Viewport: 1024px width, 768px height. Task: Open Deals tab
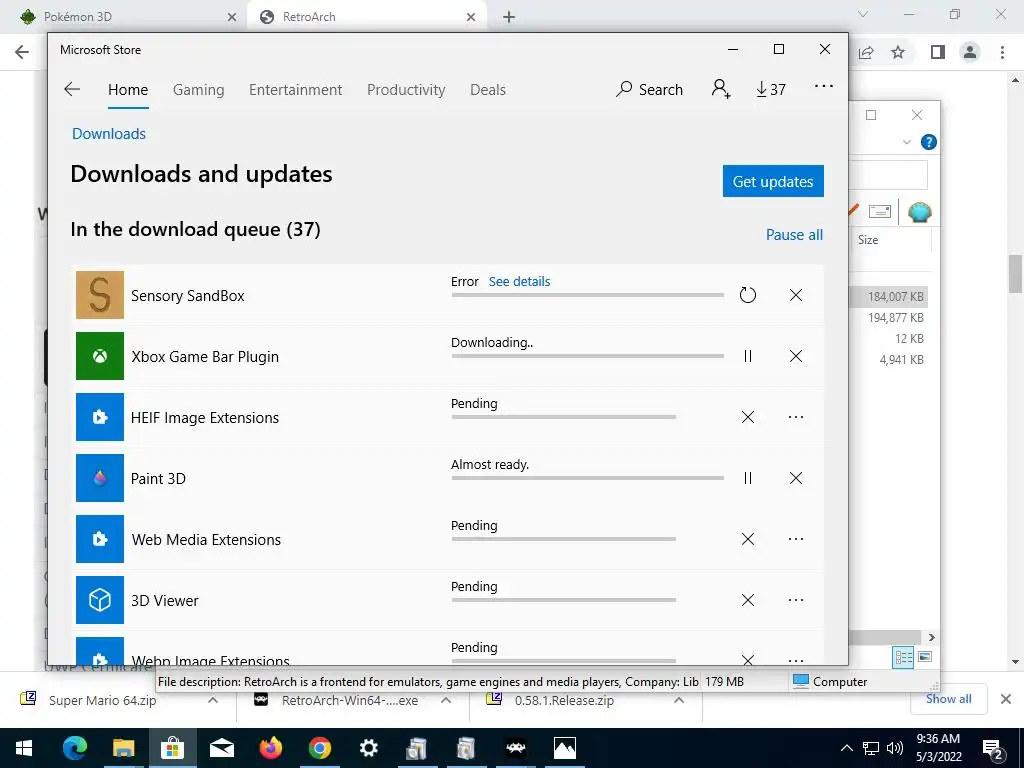(488, 89)
